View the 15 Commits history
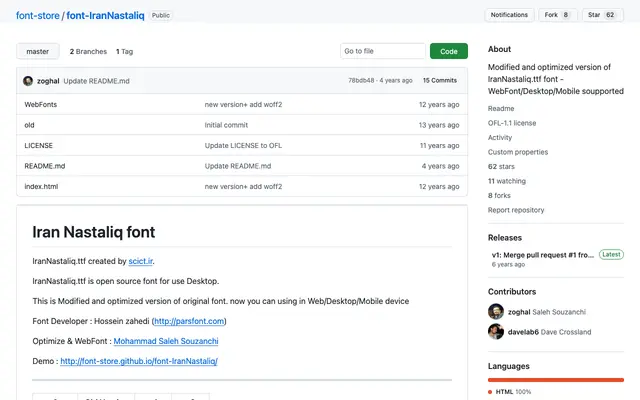 coord(440,80)
